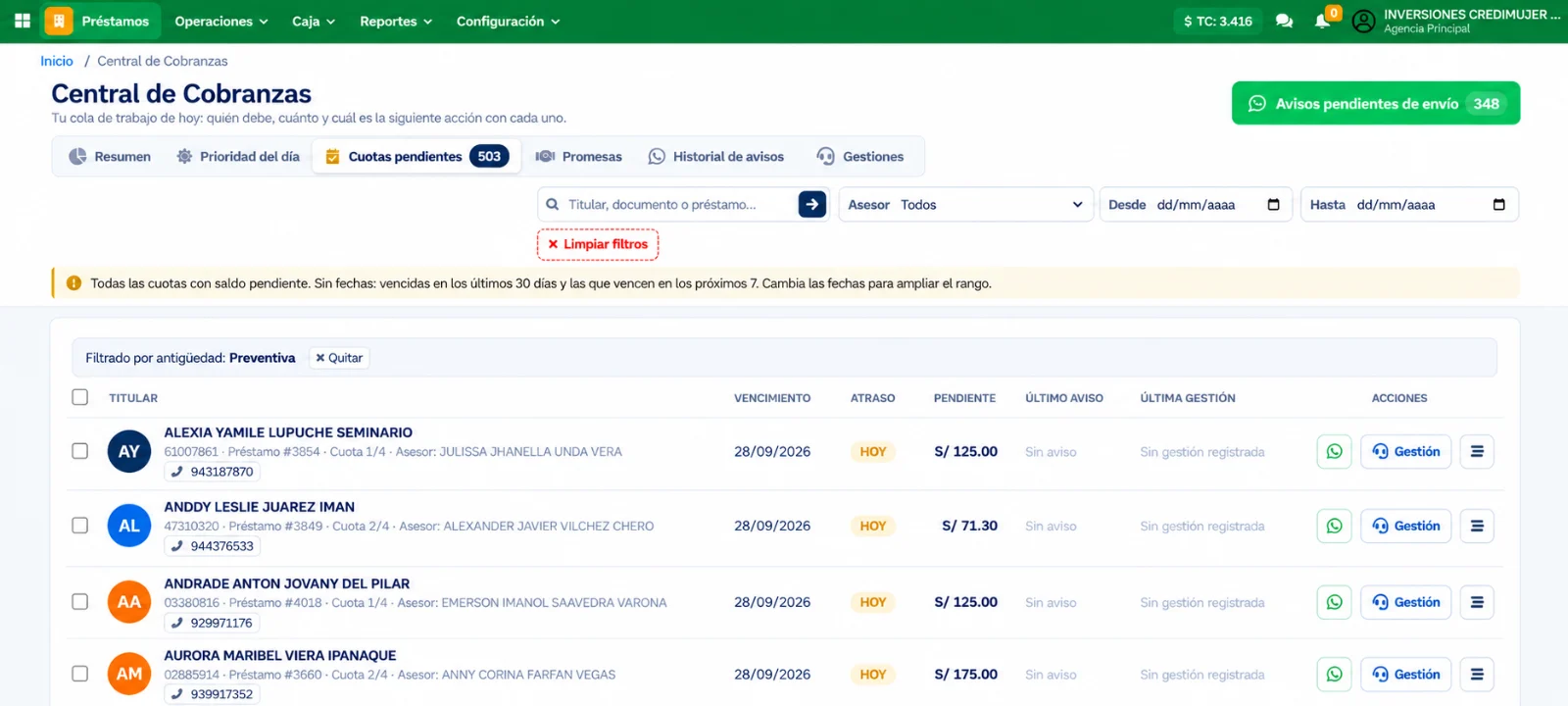The image size is (1568, 706).
Task: Open the Asesor Todos dropdown
Action: click(965, 204)
